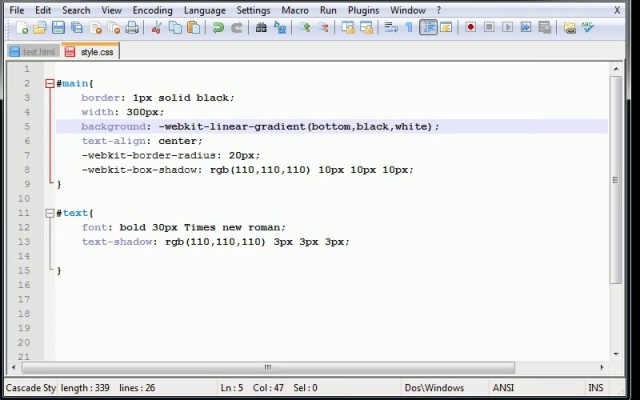Screen dimensions: 640x400
Task: Close the document with the X button
Action: 617,10
